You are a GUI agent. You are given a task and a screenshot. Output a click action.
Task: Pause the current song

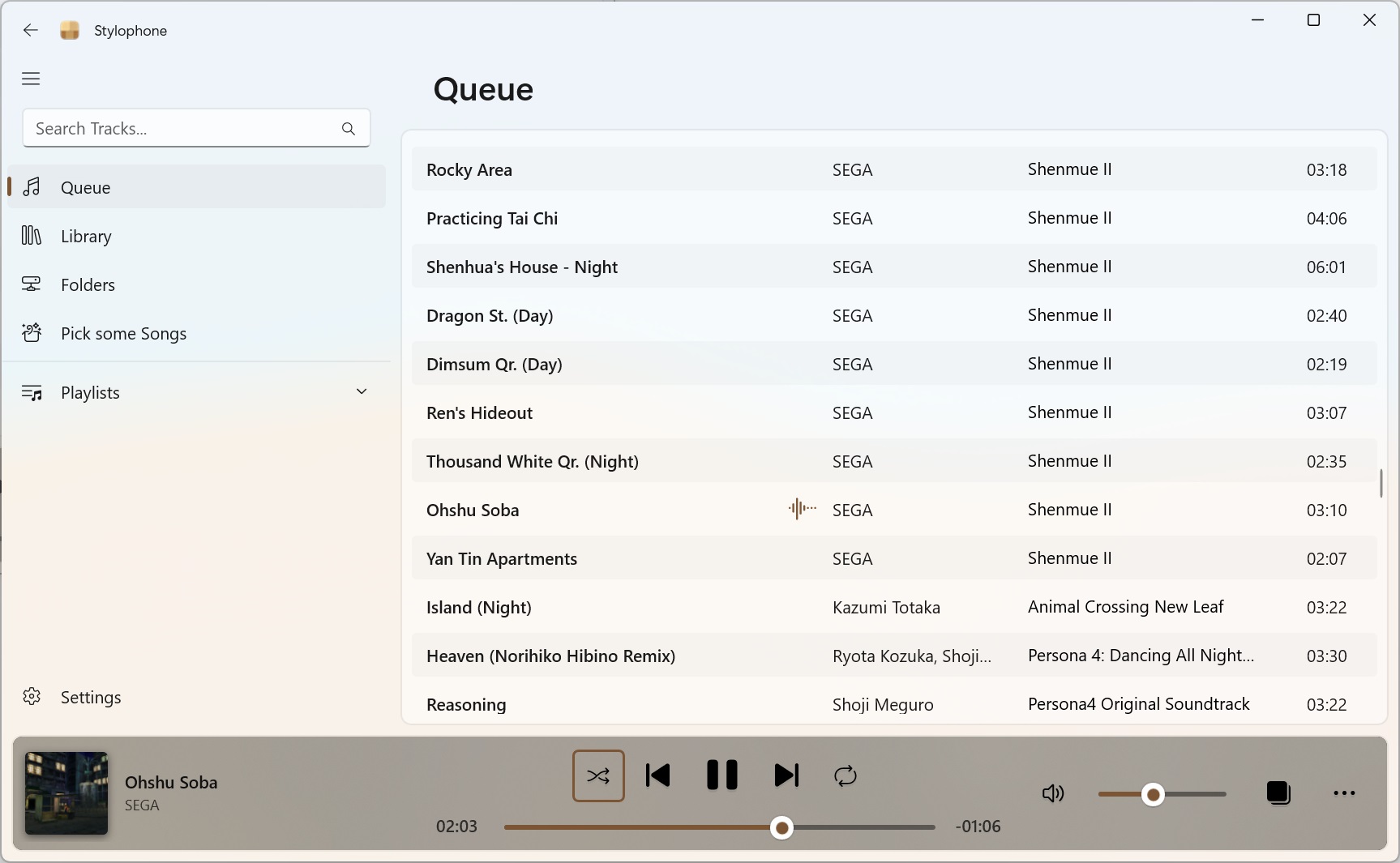(x=721, y=775)
